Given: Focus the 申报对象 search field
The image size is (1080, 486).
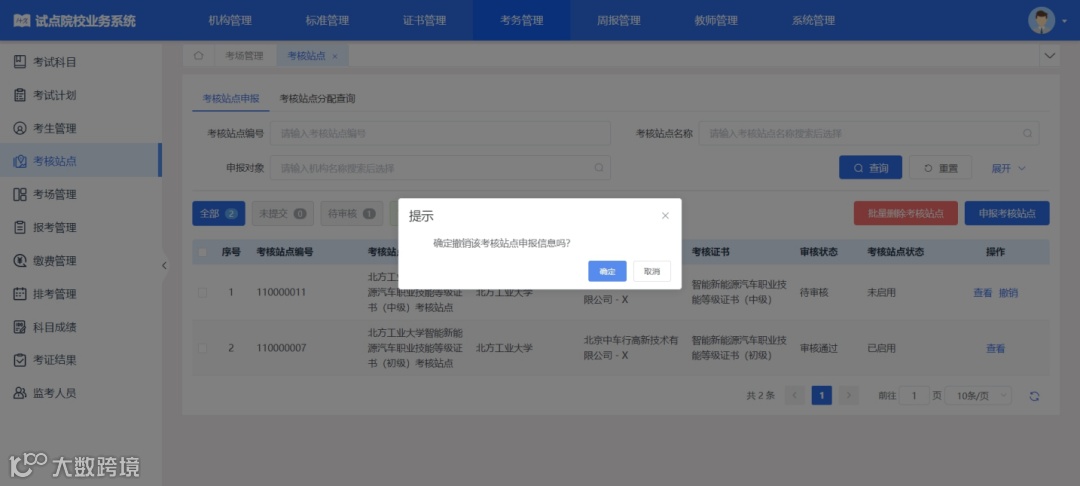Looking at the screenshot, I should coord(440,167).
